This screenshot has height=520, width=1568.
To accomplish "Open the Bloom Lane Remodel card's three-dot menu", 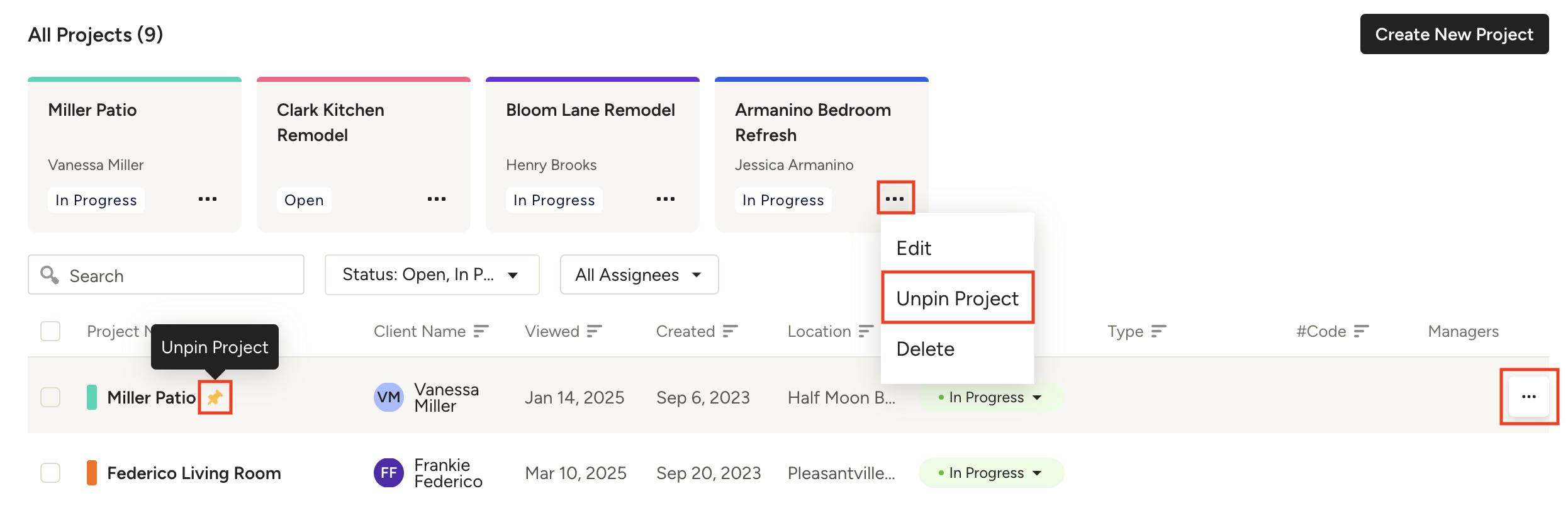I will [666, 199].
